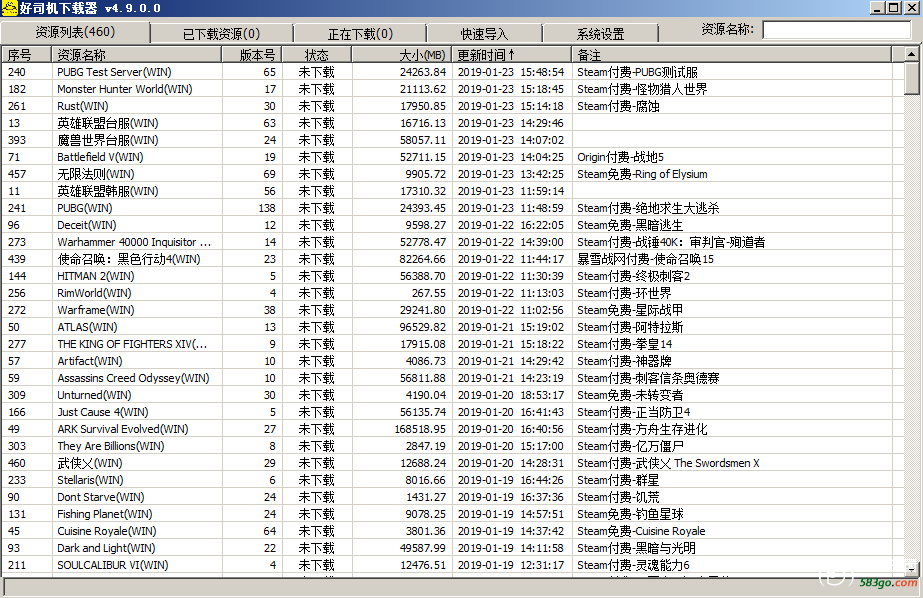Click the 暴雪战网付费-使命召唤15 remark
The width and height of the screenshot is (923, 598).
(645, 259)
